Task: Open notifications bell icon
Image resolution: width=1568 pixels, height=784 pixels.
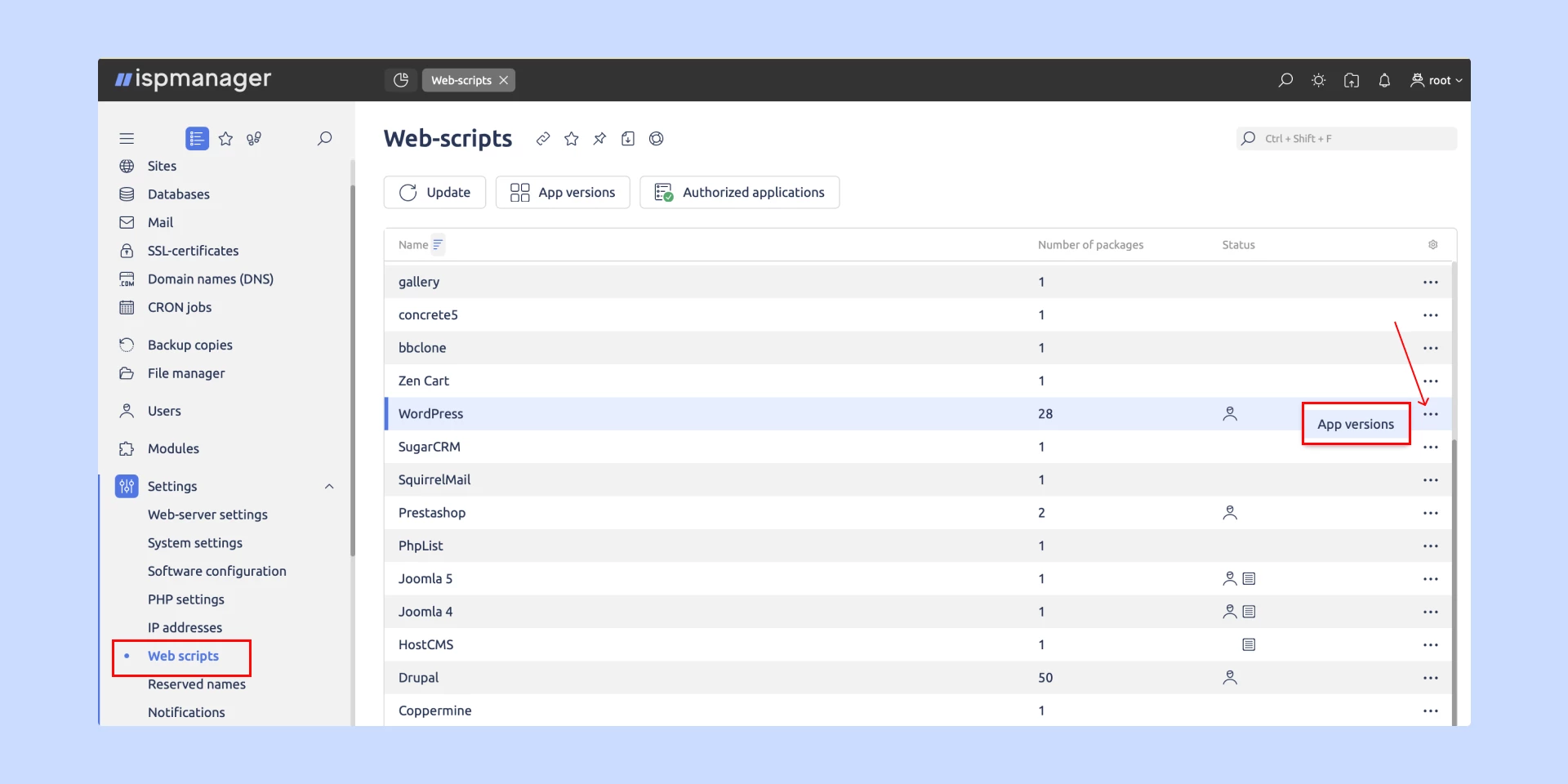Action: click(x=1384, y=80)
